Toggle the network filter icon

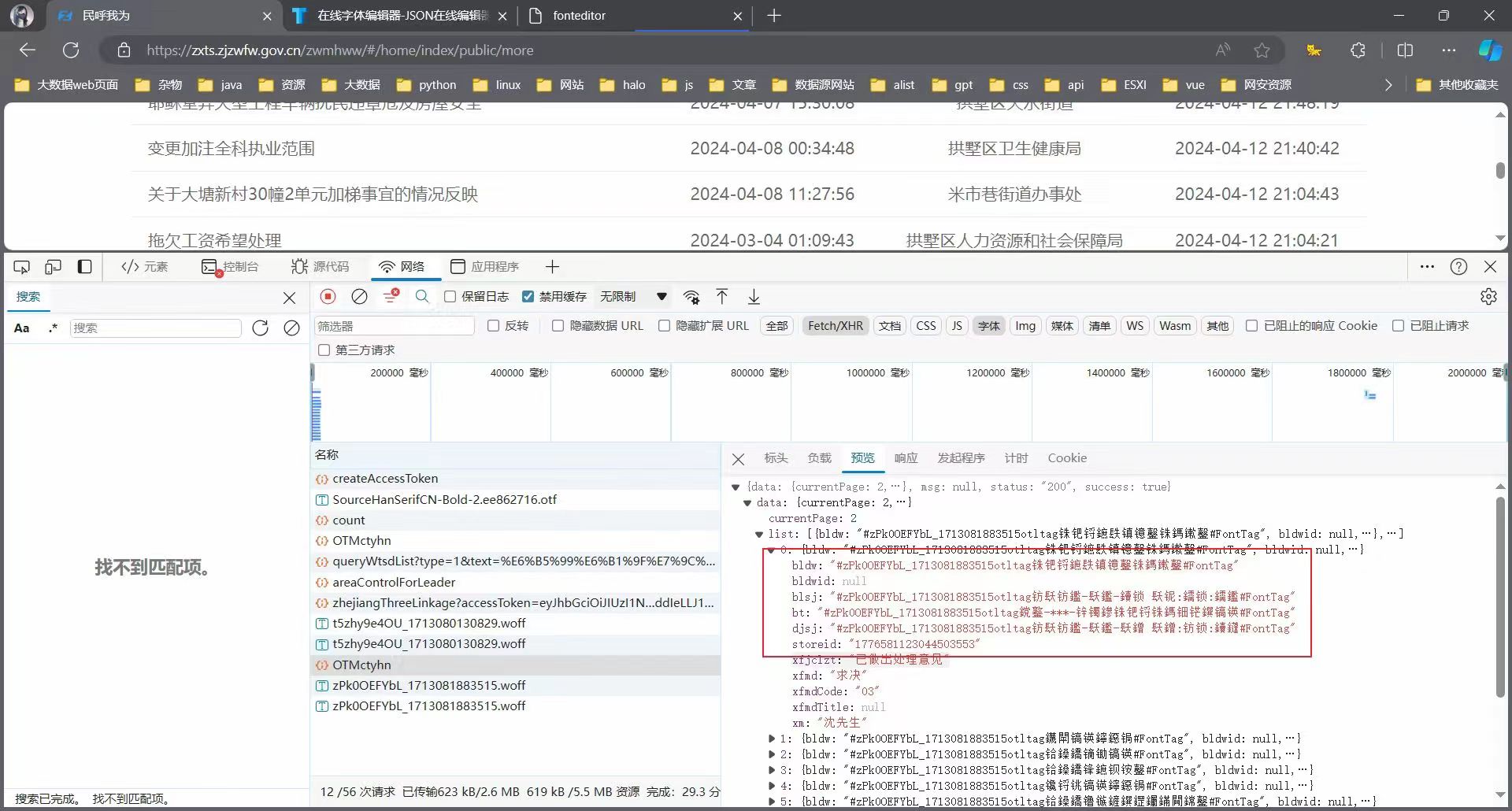tap(391, 297)
